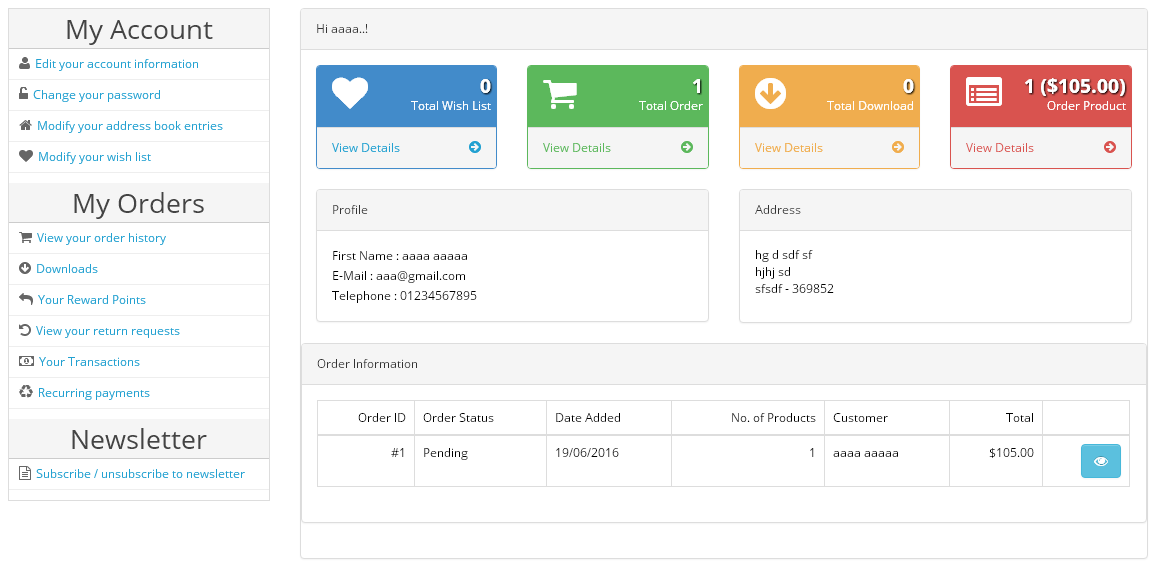The height and width of the screenshot is (574, 1160).
Task: Open Subscribe / unsubscribe to newsletter
Action: point(141,473)
